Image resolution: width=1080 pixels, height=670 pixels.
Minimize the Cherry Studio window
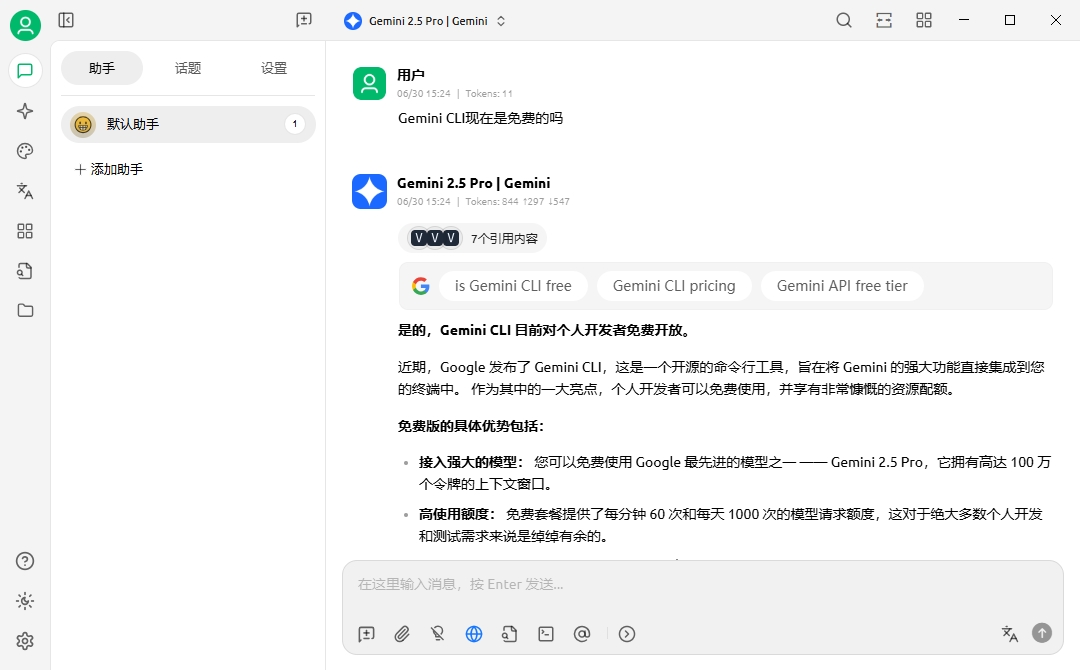(x=964, y=20)
